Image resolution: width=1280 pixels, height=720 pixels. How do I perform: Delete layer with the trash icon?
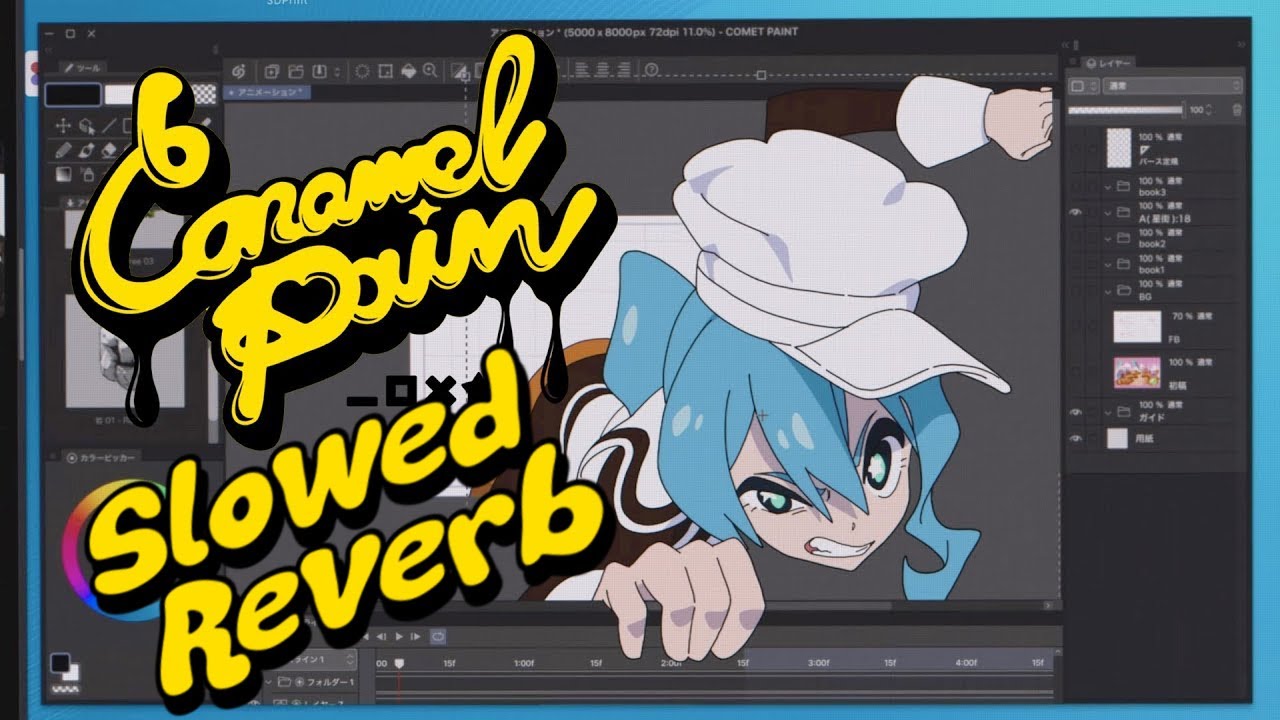coord(1237,110)
